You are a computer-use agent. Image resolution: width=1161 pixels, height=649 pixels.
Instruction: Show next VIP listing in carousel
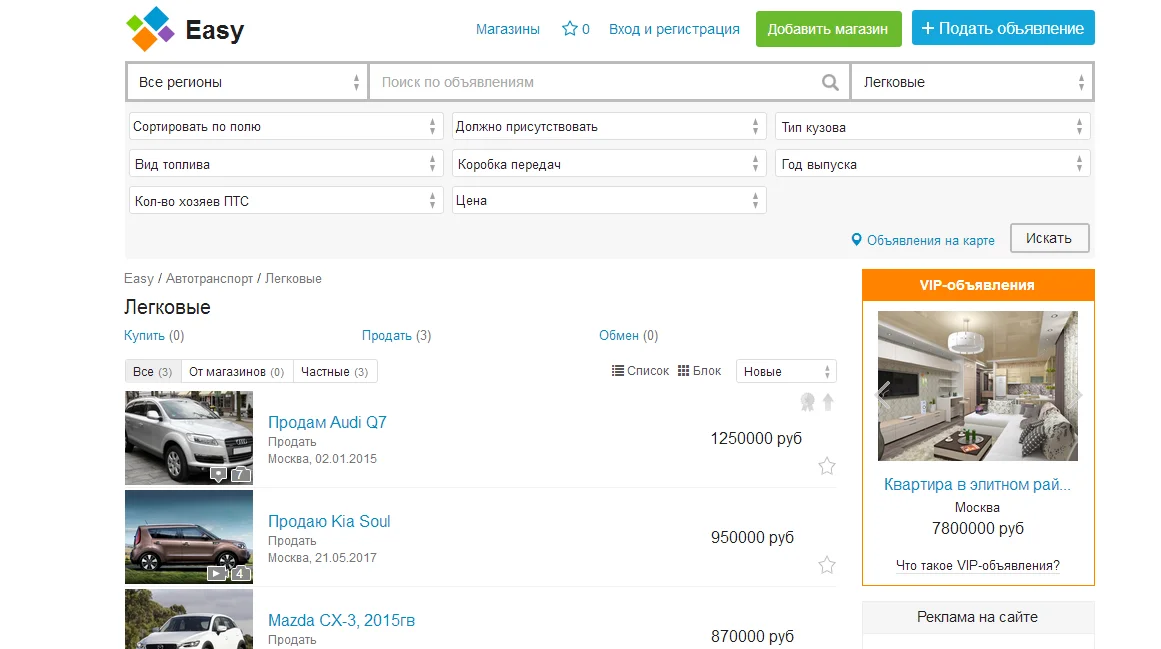coord(1078,394)
